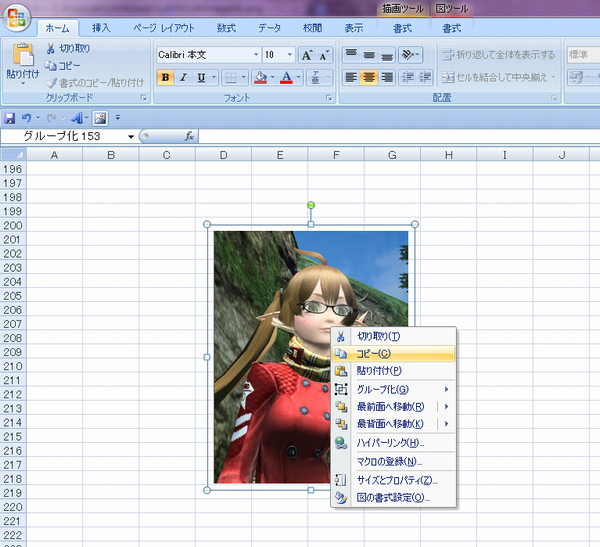The width and height of the screenshot is (600, 547).
Task: Click wrap text button 折り返して全体を表示する
Action: click(498, 55)
